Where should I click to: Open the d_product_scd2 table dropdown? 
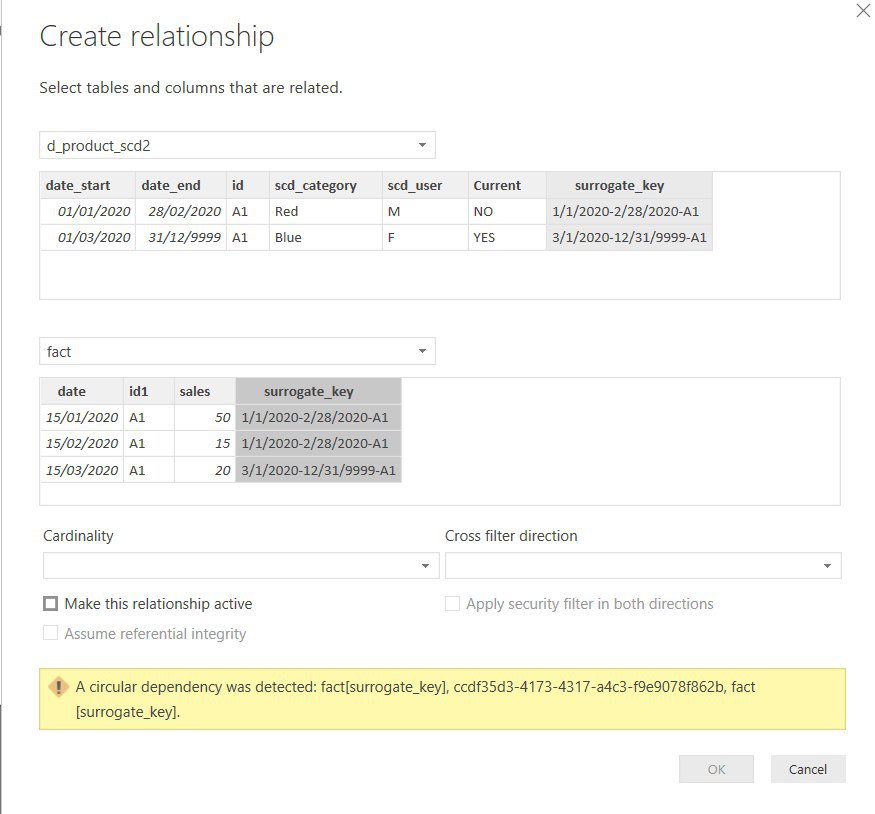pyautogui.click(x=237, y=145)
